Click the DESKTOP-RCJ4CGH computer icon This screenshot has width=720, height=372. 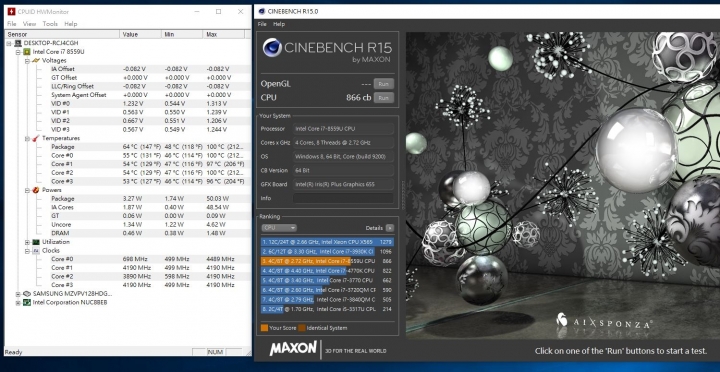point(18,43)
